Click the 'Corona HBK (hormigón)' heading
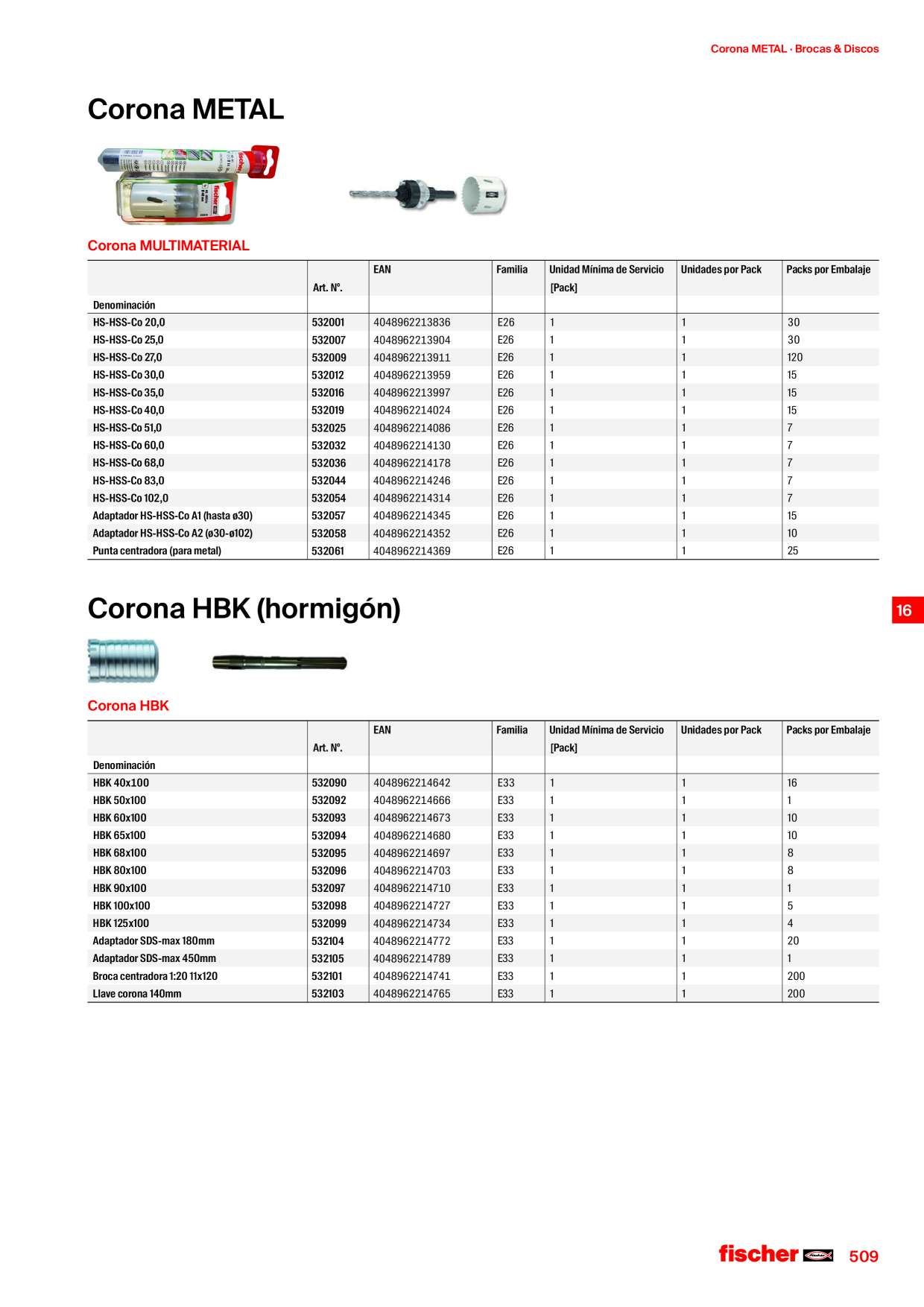Image resolution: width=924 pixels, height=1307 pixels. point(244,609)
